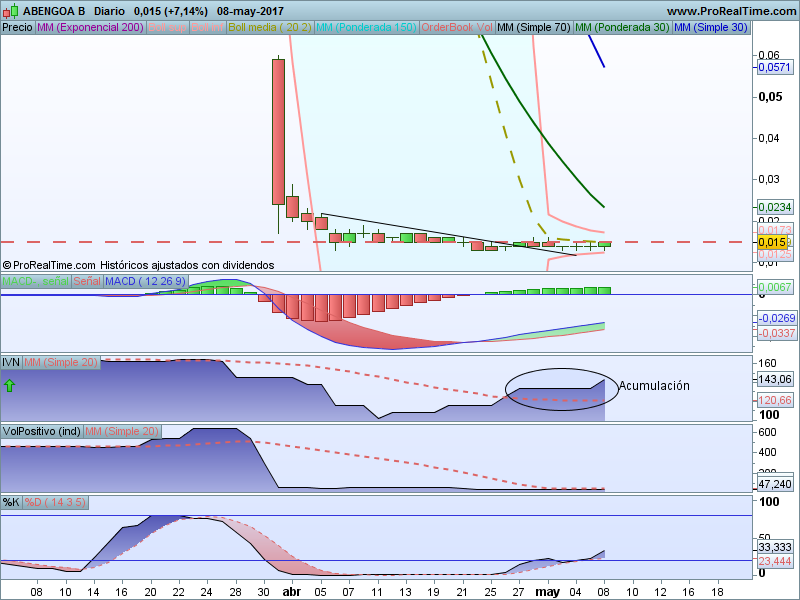Click the MM (Ponderada 30) label
This screenshot has height=600, width=800.
pyautogui.click(x=622, y=27)
